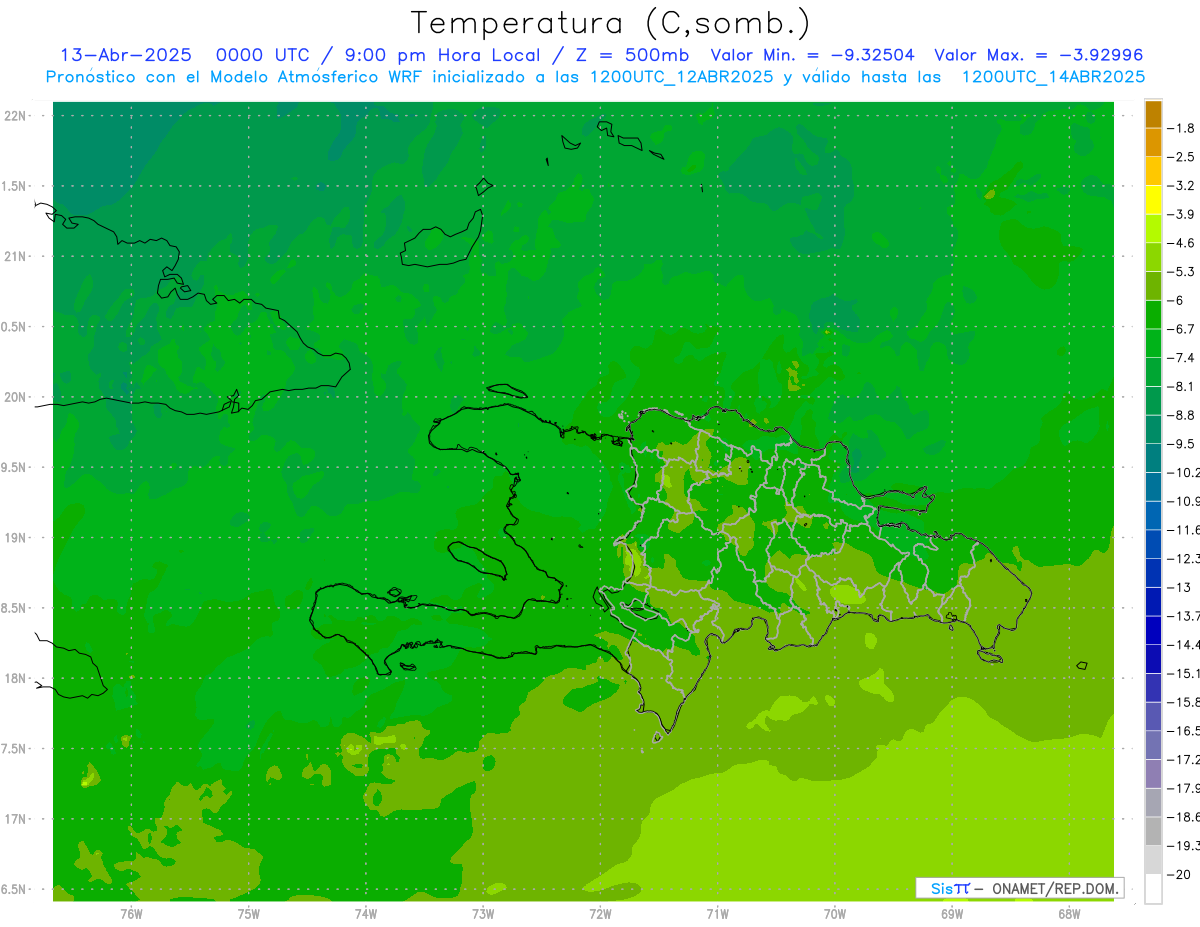Click the "-6.7" colorbar value
1200x927 pixels.
click(1181, 329)
